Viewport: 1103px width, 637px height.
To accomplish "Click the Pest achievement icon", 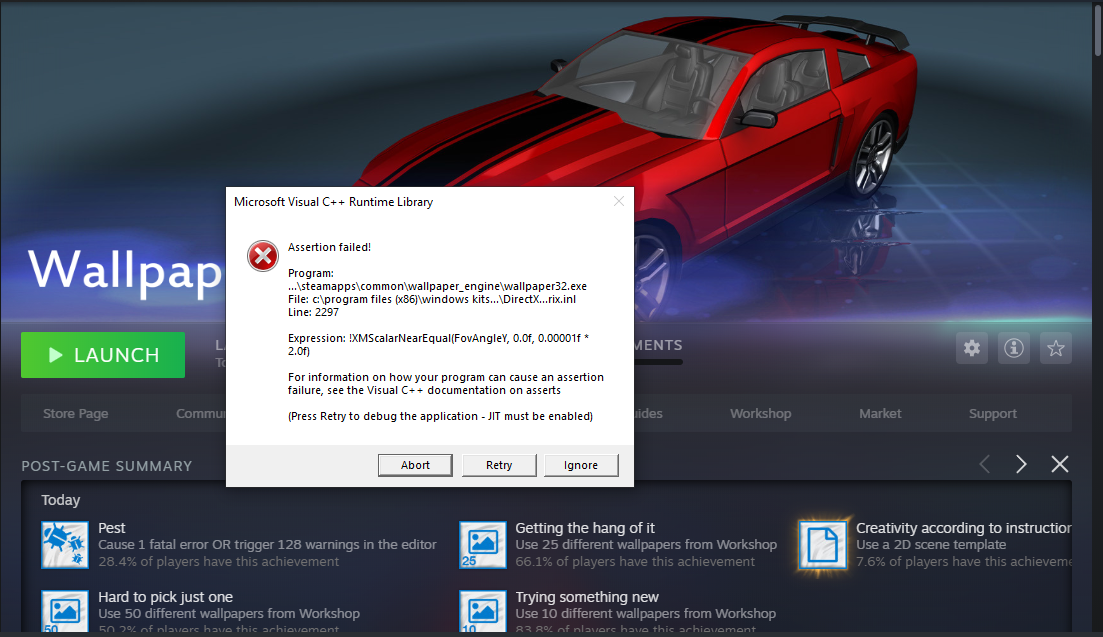I will pyautogui.click(x=65, y=544).
